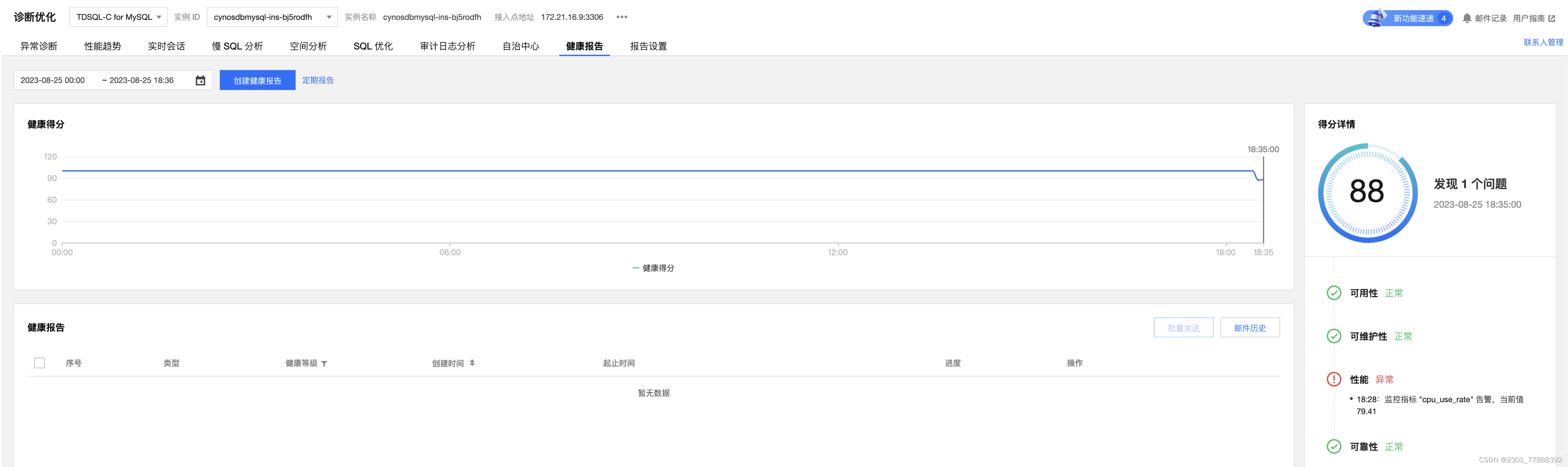Click the 创建健康报告 button

tap(257, 80)
